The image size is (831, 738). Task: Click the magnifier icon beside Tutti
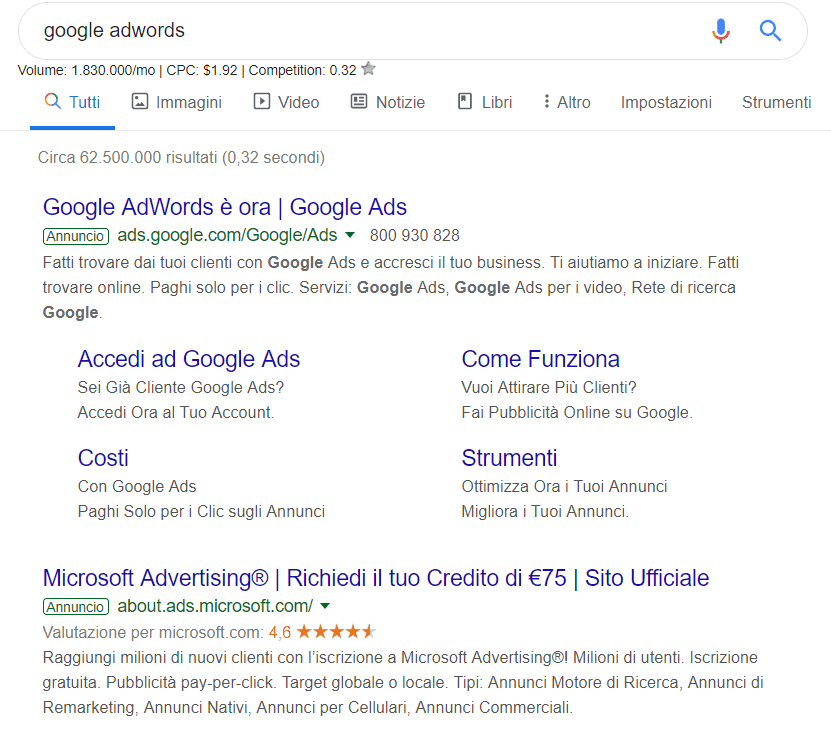52,101
